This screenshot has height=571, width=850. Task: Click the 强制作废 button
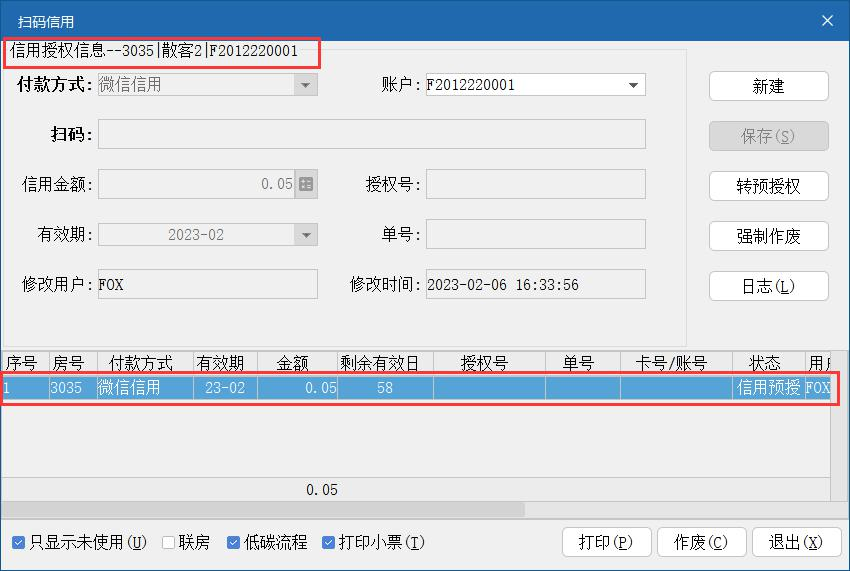click(769, 236)
